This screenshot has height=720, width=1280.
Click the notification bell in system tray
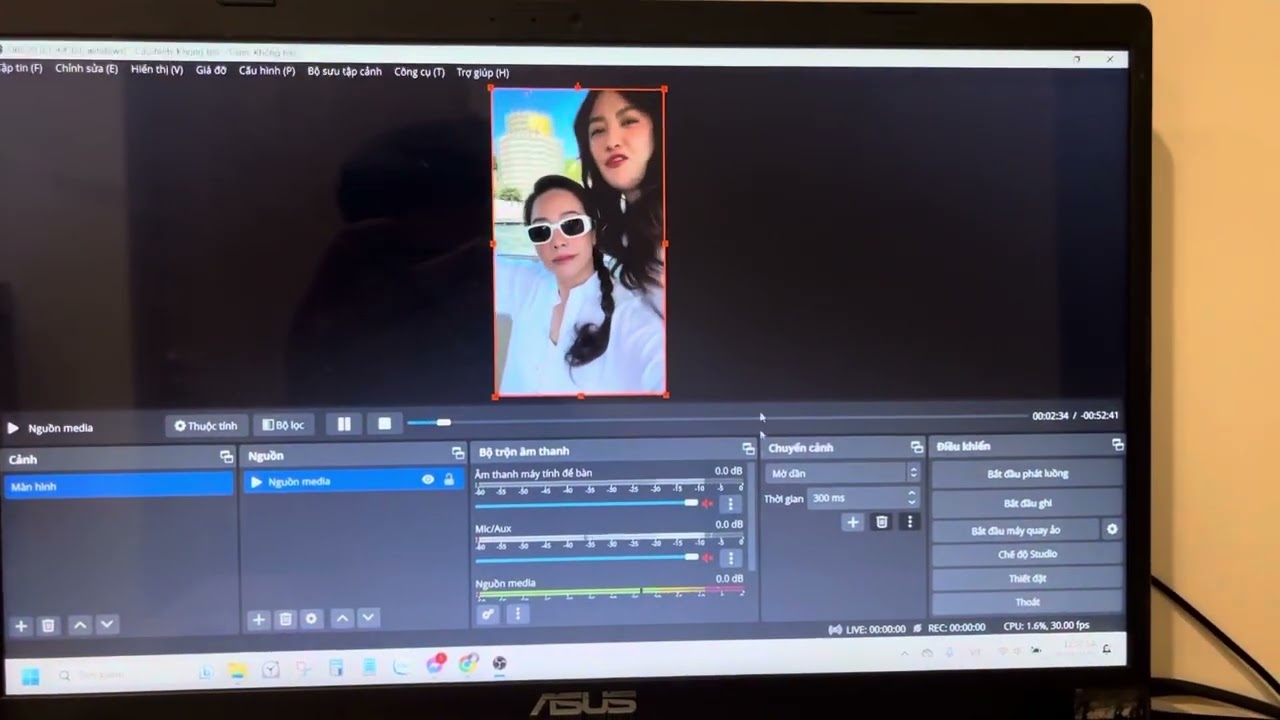point(1106,649)
